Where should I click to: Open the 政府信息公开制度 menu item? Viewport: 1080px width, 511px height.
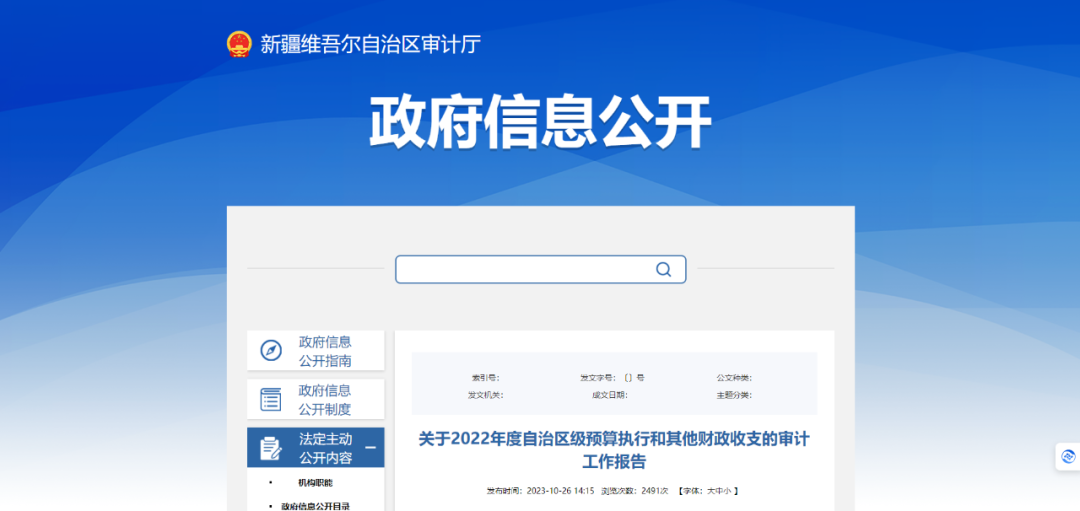pos(315,399)
